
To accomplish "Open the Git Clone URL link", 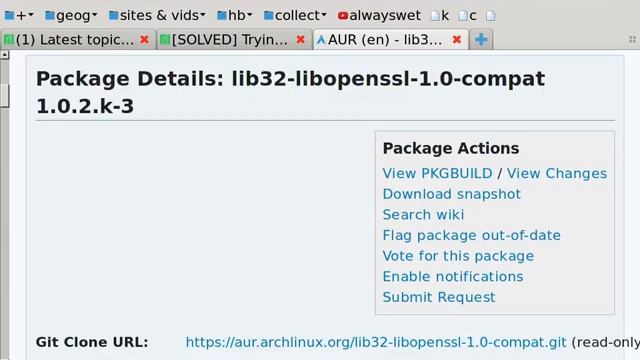I will tap(376, 342).
